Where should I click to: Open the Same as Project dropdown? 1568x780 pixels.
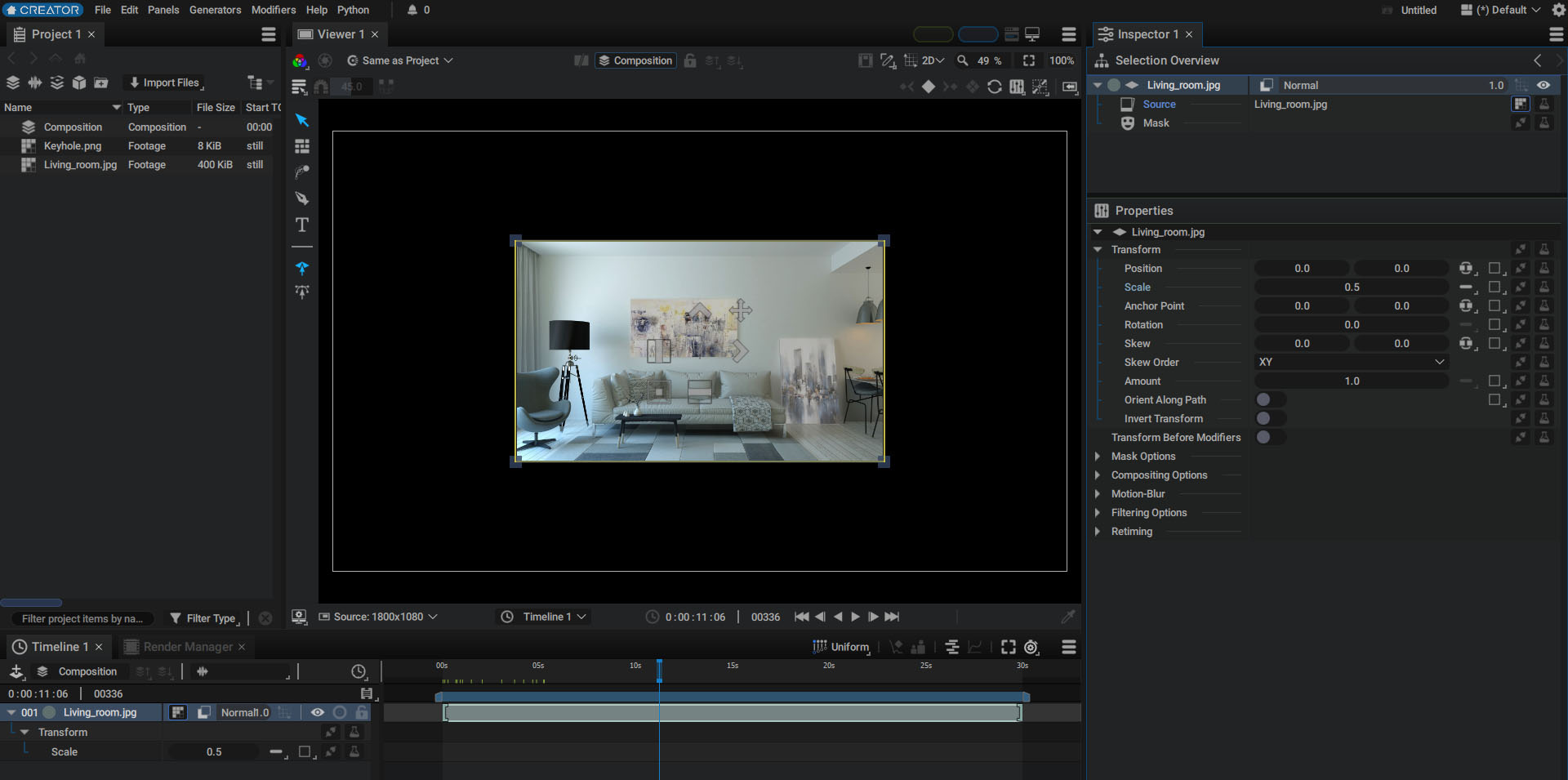tap(400, 60)
